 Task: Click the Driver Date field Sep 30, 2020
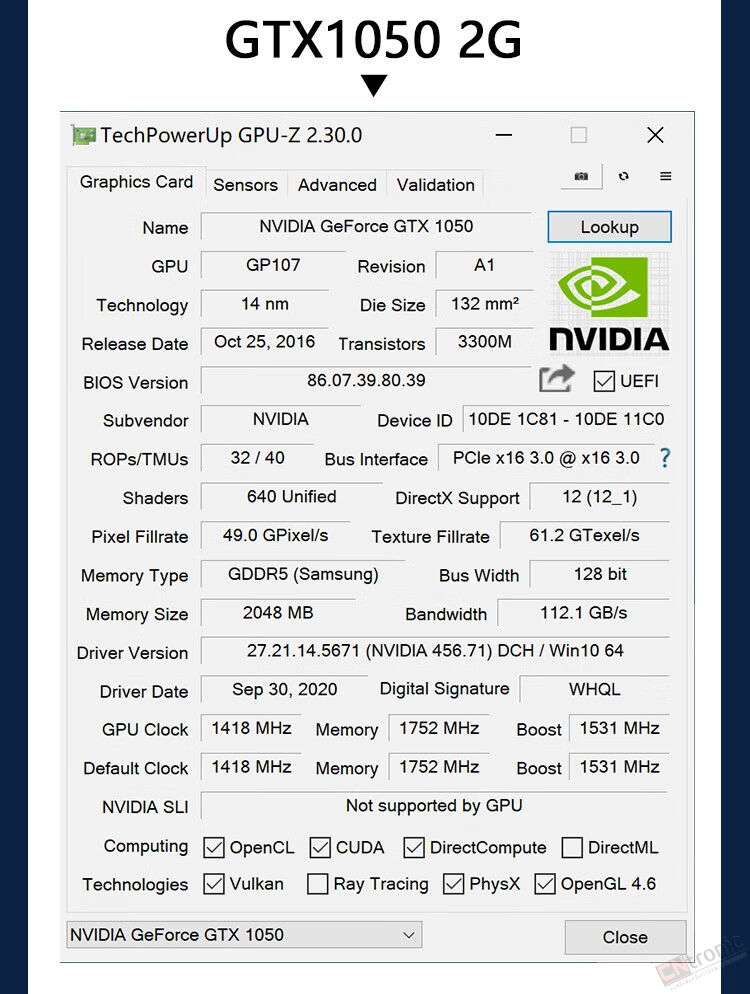pyautogui.click(x=285, y=689)
